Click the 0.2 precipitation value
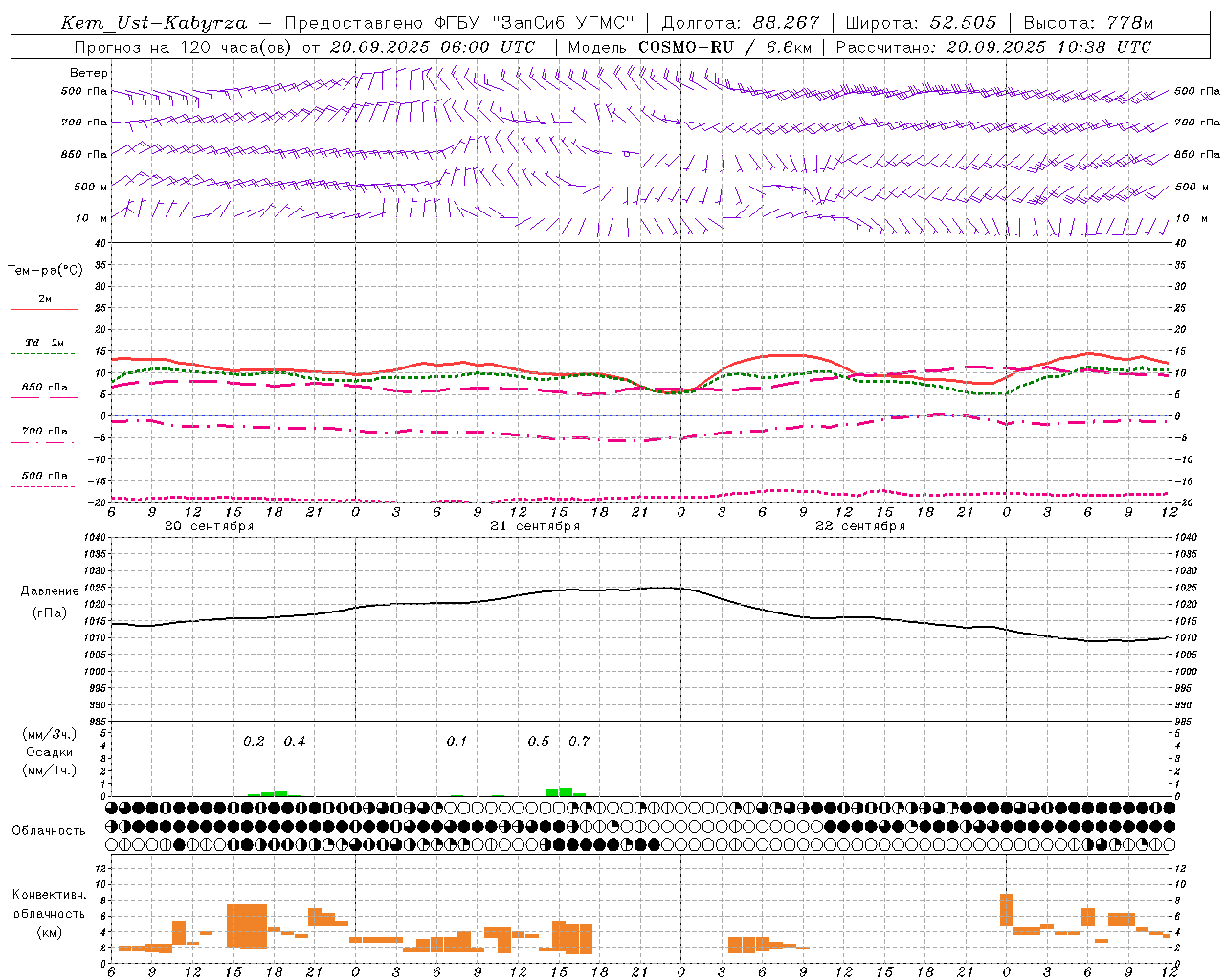The height and width of the screenshot is (980, 1225). (254, 742)
